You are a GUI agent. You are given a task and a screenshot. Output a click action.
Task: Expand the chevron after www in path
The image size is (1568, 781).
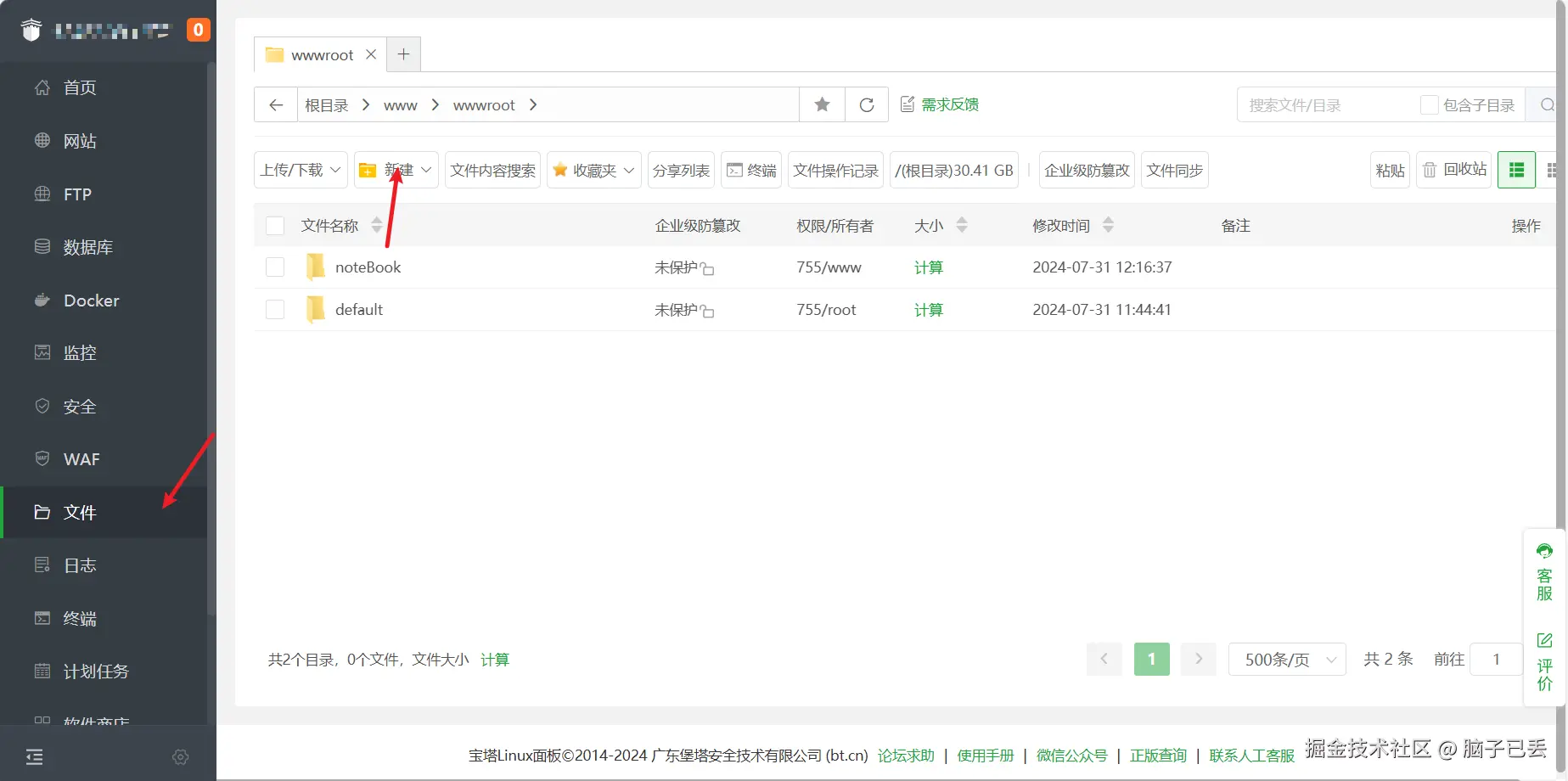[x=436, y=104]
